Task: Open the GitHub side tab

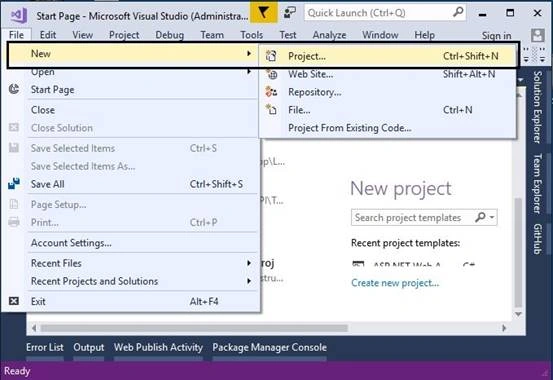Action: 537,239
